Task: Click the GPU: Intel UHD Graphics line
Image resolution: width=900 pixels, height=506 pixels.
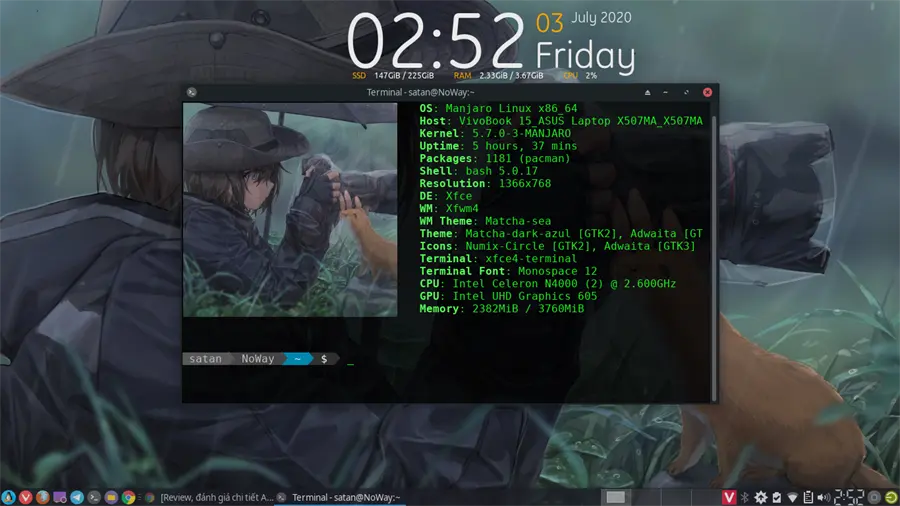Action: 508,297
